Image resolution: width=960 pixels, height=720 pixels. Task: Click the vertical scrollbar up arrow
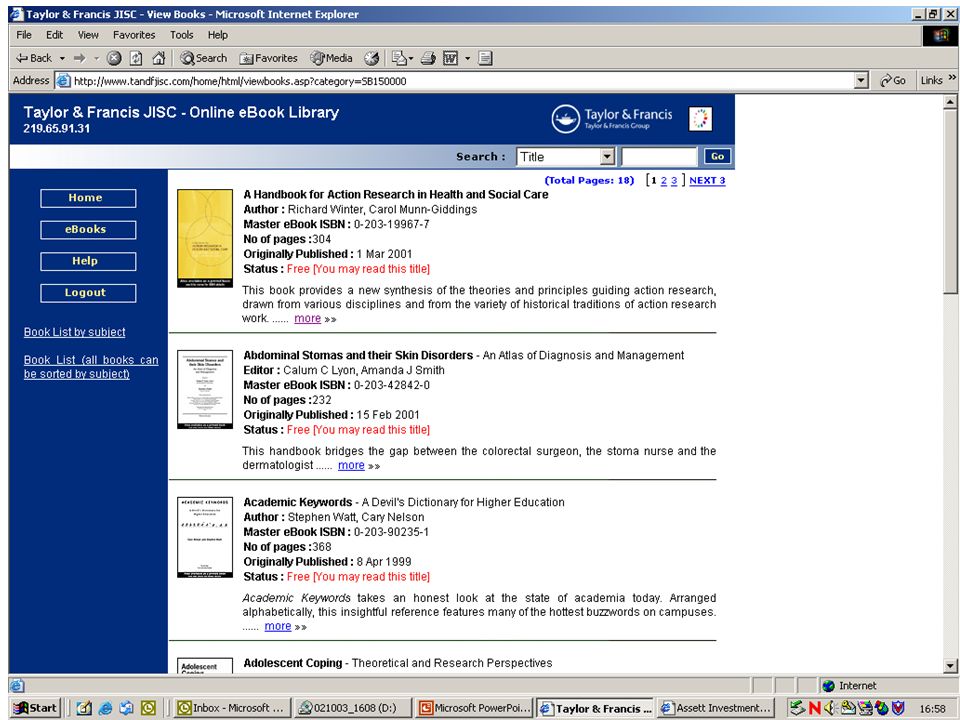[x=950, y=102]
